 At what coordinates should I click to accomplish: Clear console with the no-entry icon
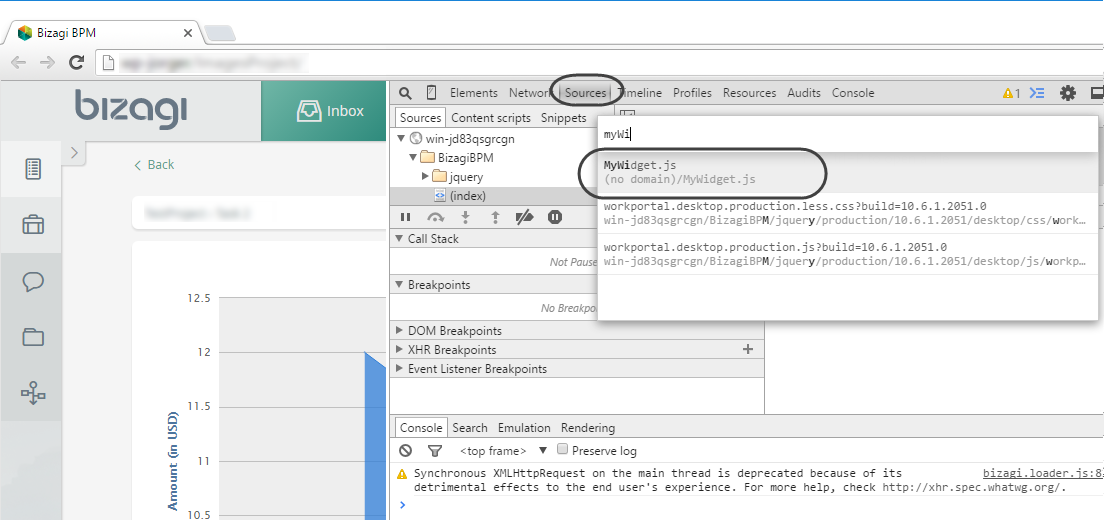[406, 450]
